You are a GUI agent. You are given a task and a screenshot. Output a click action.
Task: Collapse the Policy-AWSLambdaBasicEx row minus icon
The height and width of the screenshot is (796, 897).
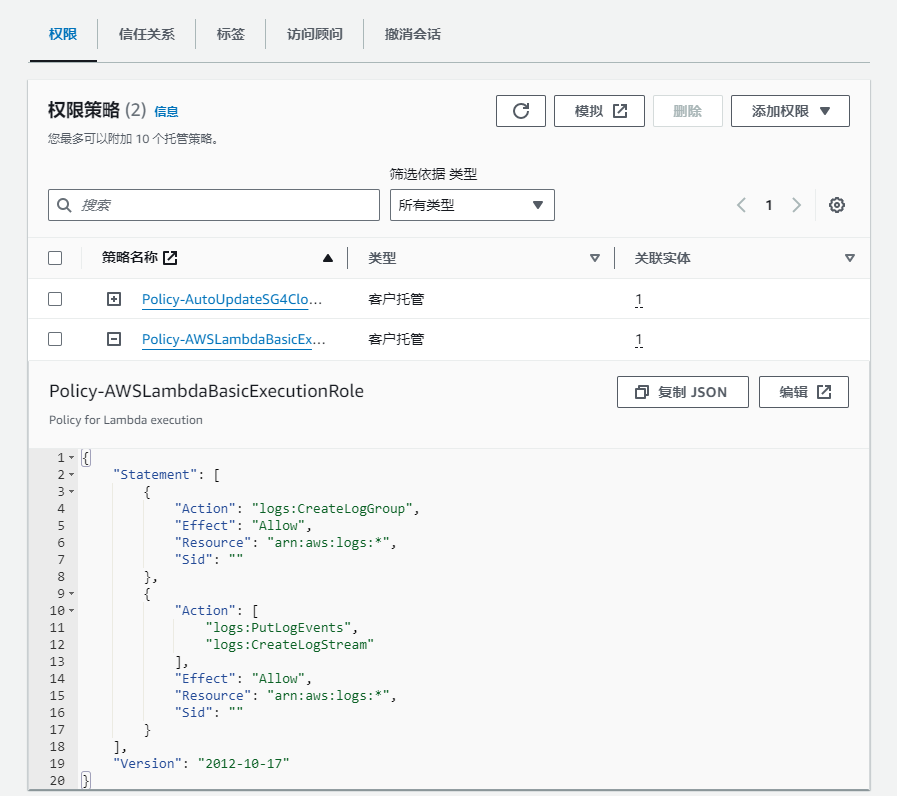(x=114, y=339)
